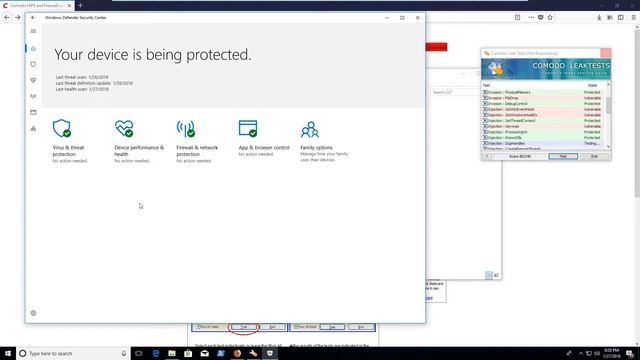Viewport: 640px width, 360px height.
Task: Click taskbar search box
Action: click(x=73, y=353)
